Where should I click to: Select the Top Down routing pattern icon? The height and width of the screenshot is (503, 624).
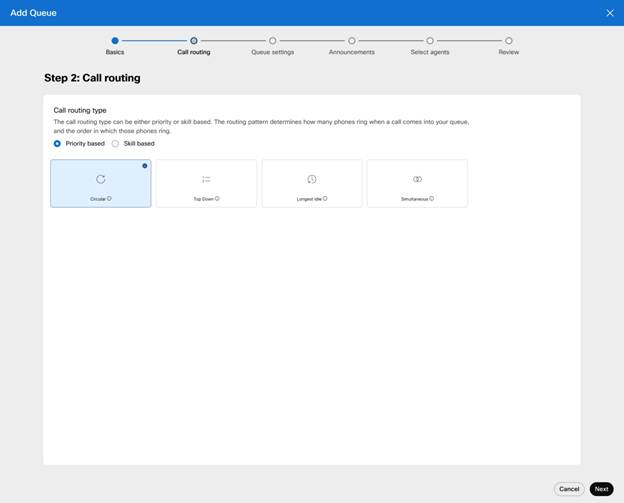pyautogui.click(x=206, y=179)
